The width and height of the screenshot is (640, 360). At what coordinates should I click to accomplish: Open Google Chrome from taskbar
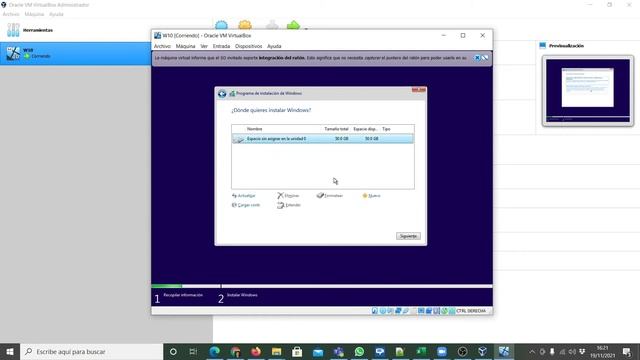click(236, 351)
